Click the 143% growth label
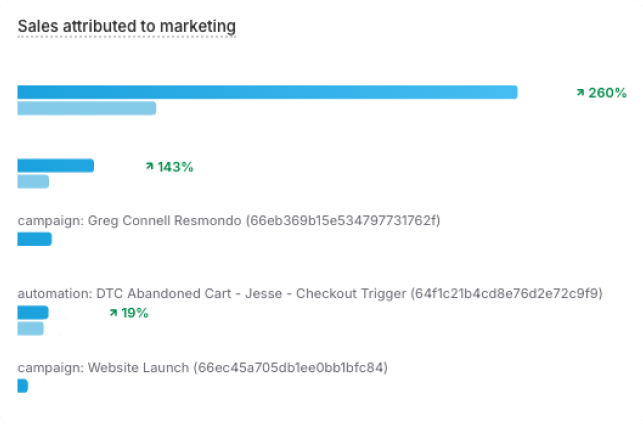Screen dimensions: 643x424 tap(175, 166)
